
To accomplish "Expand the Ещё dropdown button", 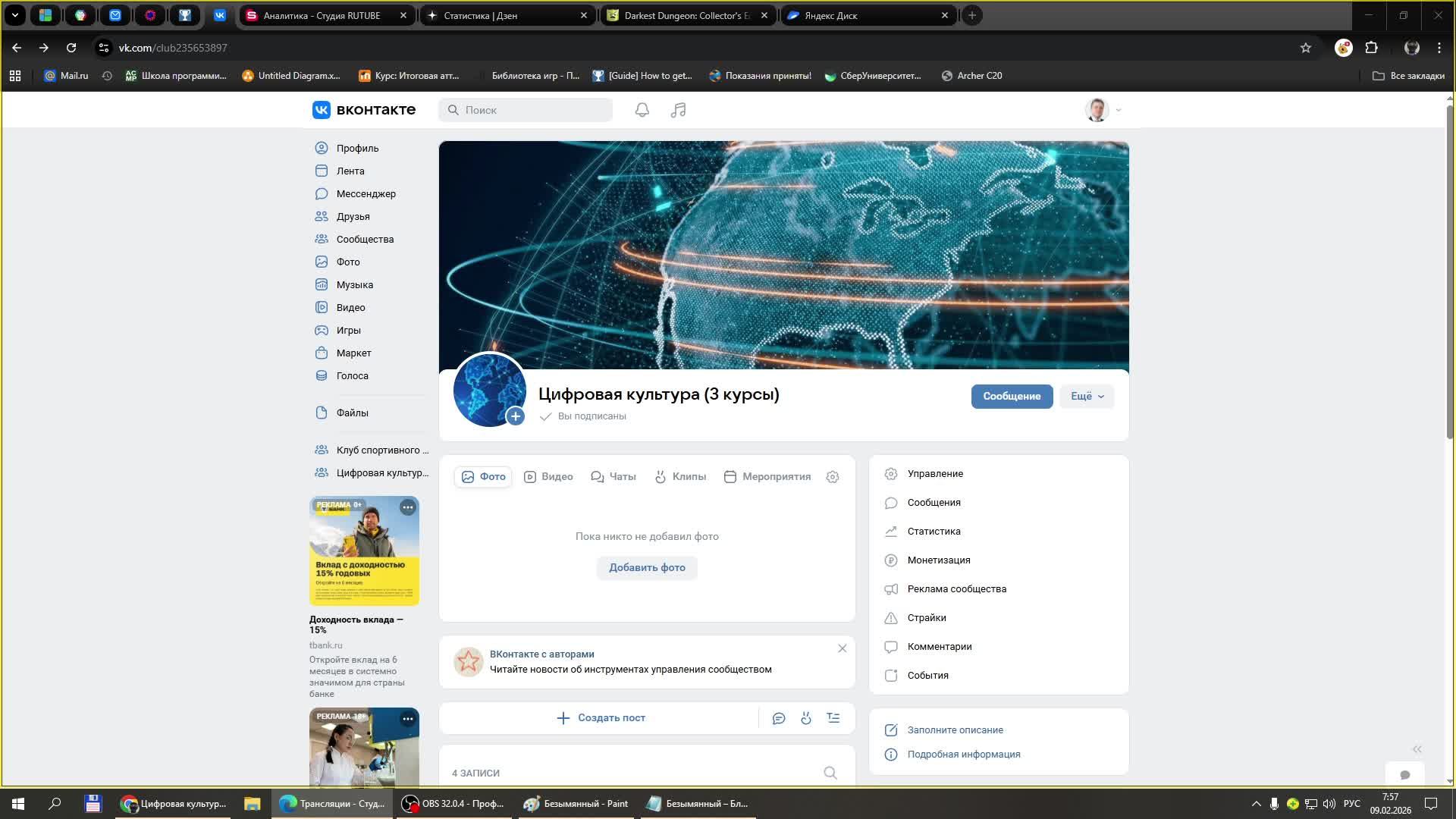I will [x=1087, y=397].
